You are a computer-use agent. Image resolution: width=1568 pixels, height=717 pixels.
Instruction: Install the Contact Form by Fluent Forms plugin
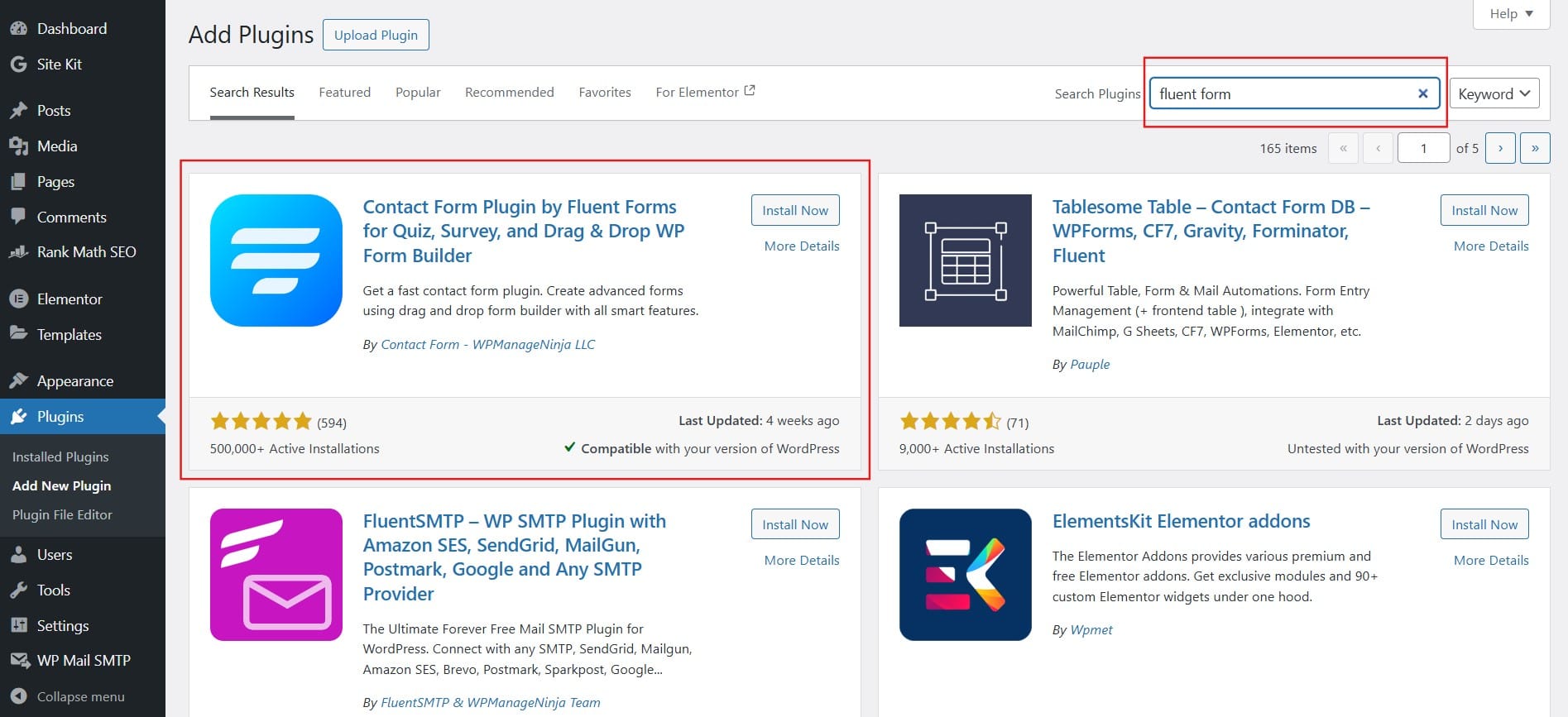[795, 210]
